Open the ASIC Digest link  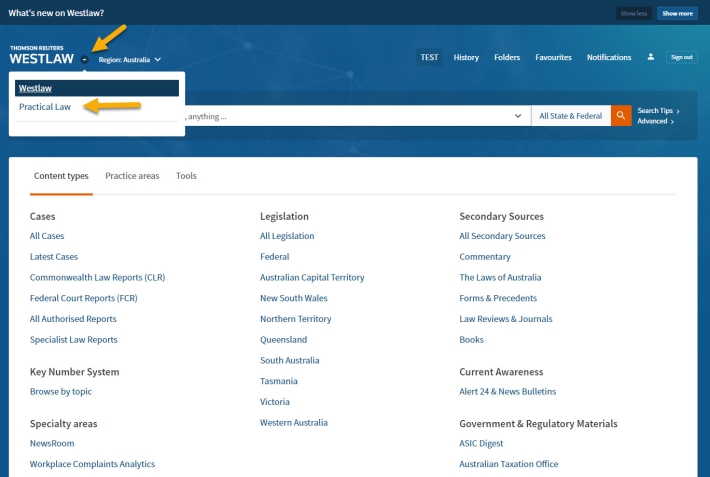[481, 443]
